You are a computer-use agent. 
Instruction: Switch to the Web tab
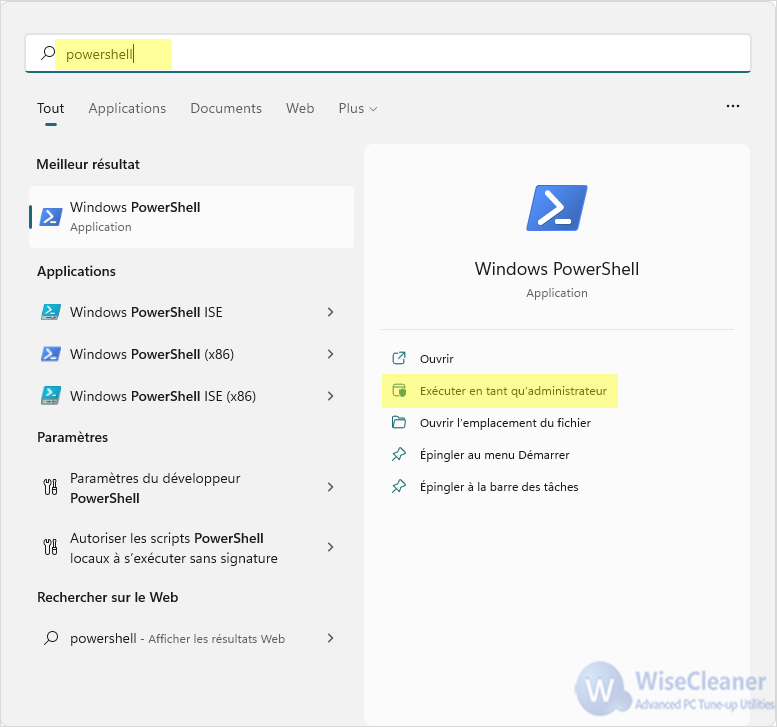tap(300, 108)
